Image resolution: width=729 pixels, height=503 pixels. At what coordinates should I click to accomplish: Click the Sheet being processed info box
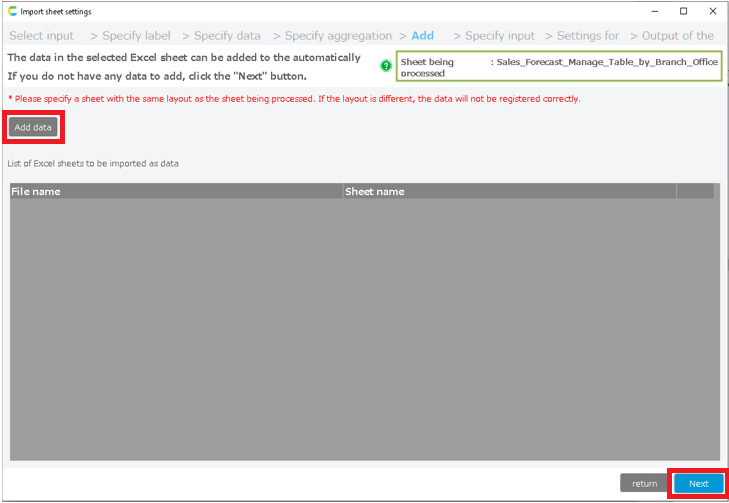(558, 67)
